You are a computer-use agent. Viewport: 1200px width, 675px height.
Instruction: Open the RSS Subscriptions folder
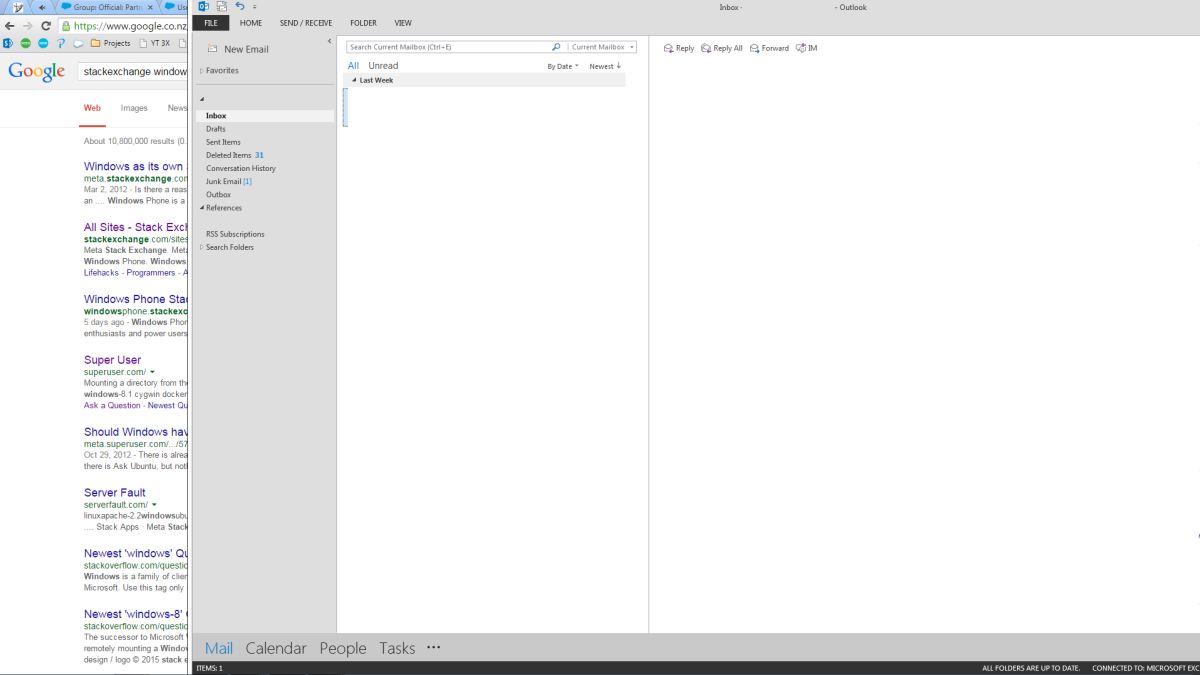coord(235,234)
